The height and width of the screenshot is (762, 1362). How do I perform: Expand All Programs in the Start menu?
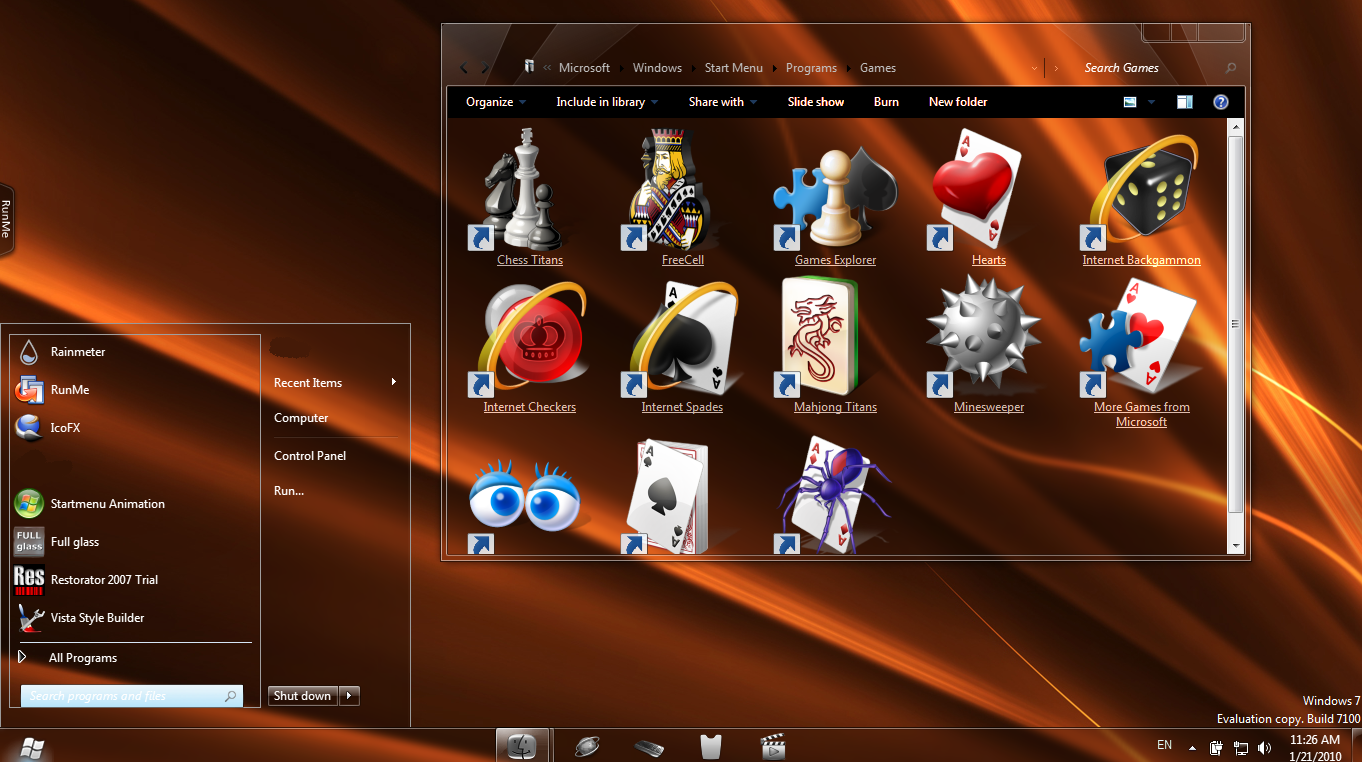[x=82, y=658]
